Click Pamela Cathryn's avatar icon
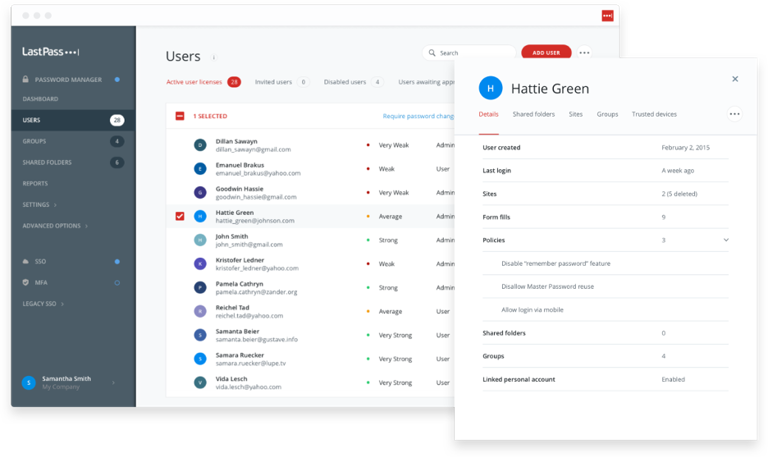 point(200,288)
